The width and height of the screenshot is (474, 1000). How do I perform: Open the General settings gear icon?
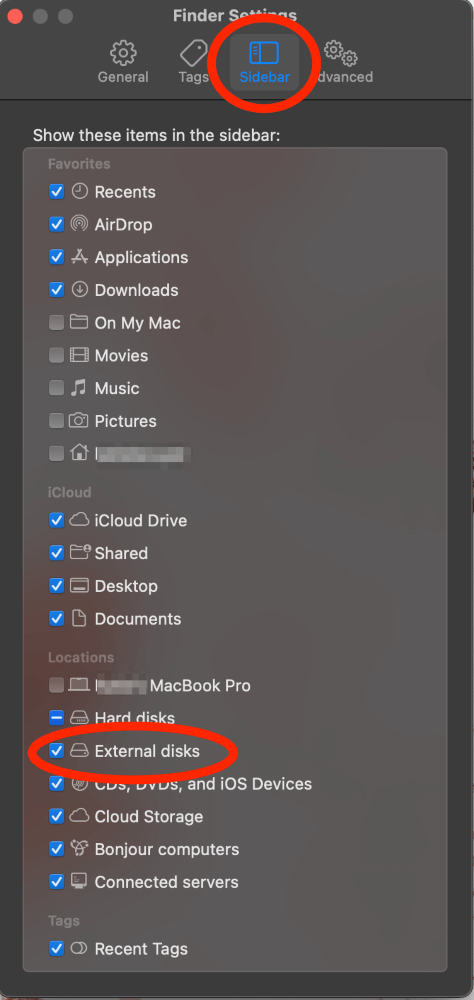[x=122, y=53]
